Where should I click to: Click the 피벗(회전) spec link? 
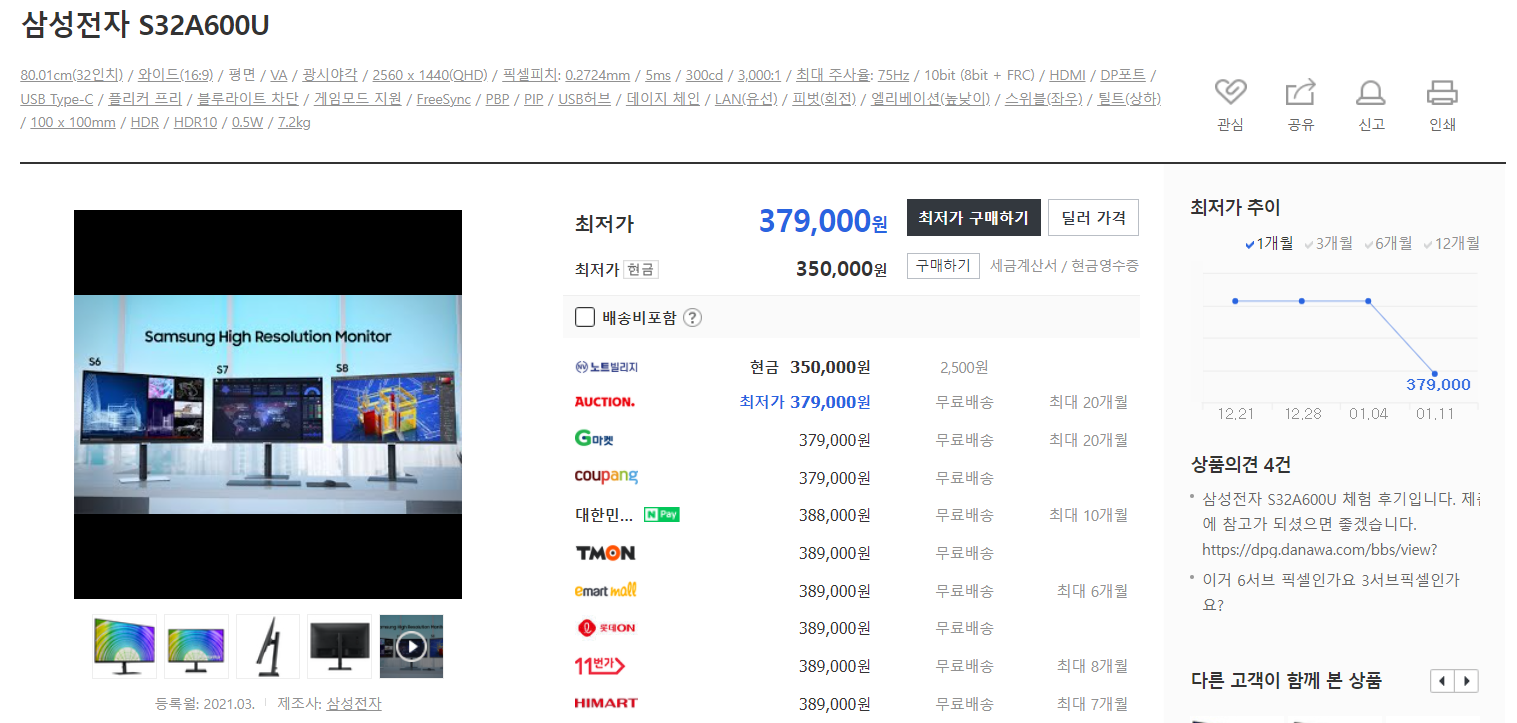(824, 99)
